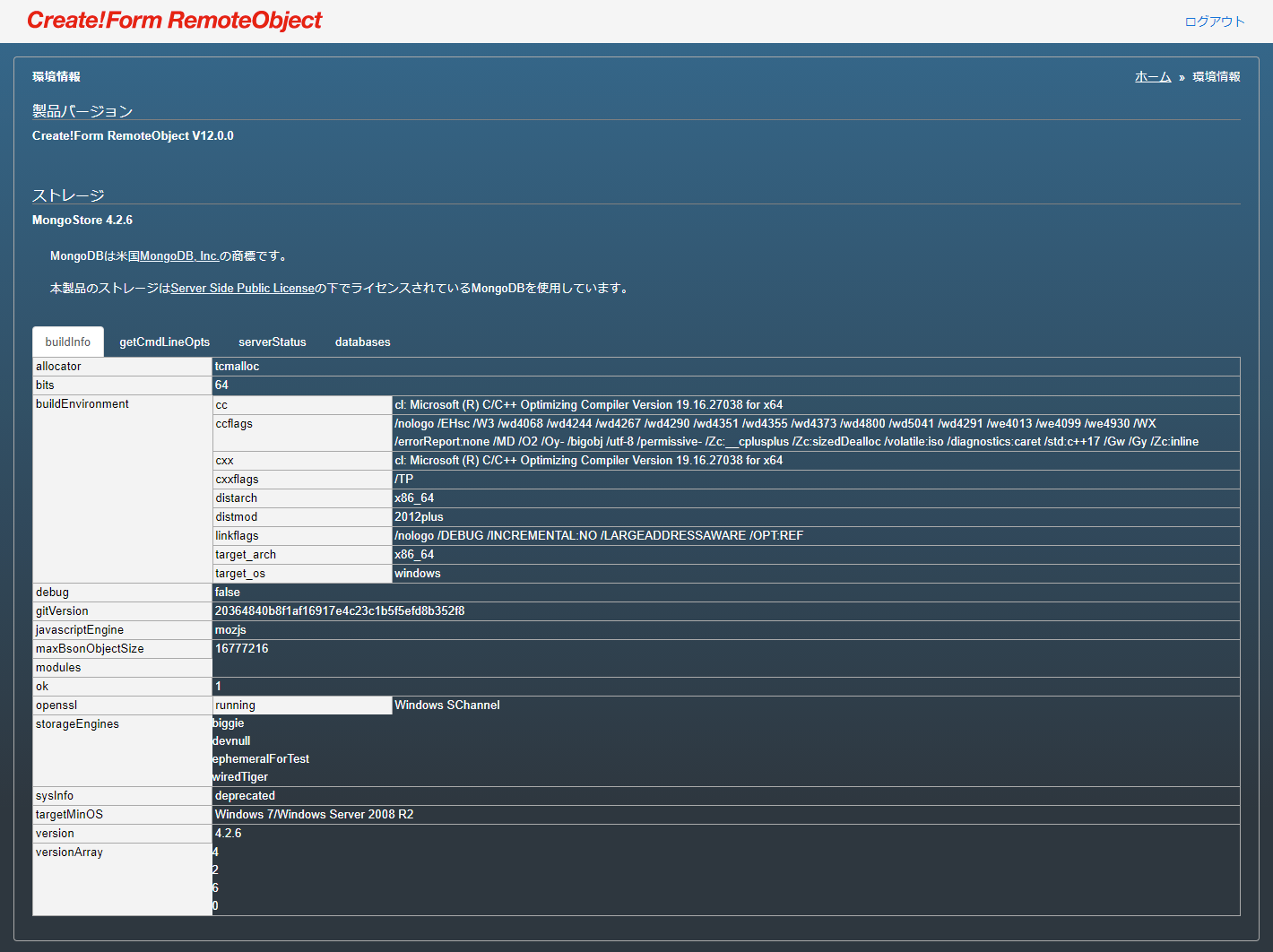Screen dimensions: 1273x952
Task: Click the buildEnvironment row label
Action: tap(123, 489)
